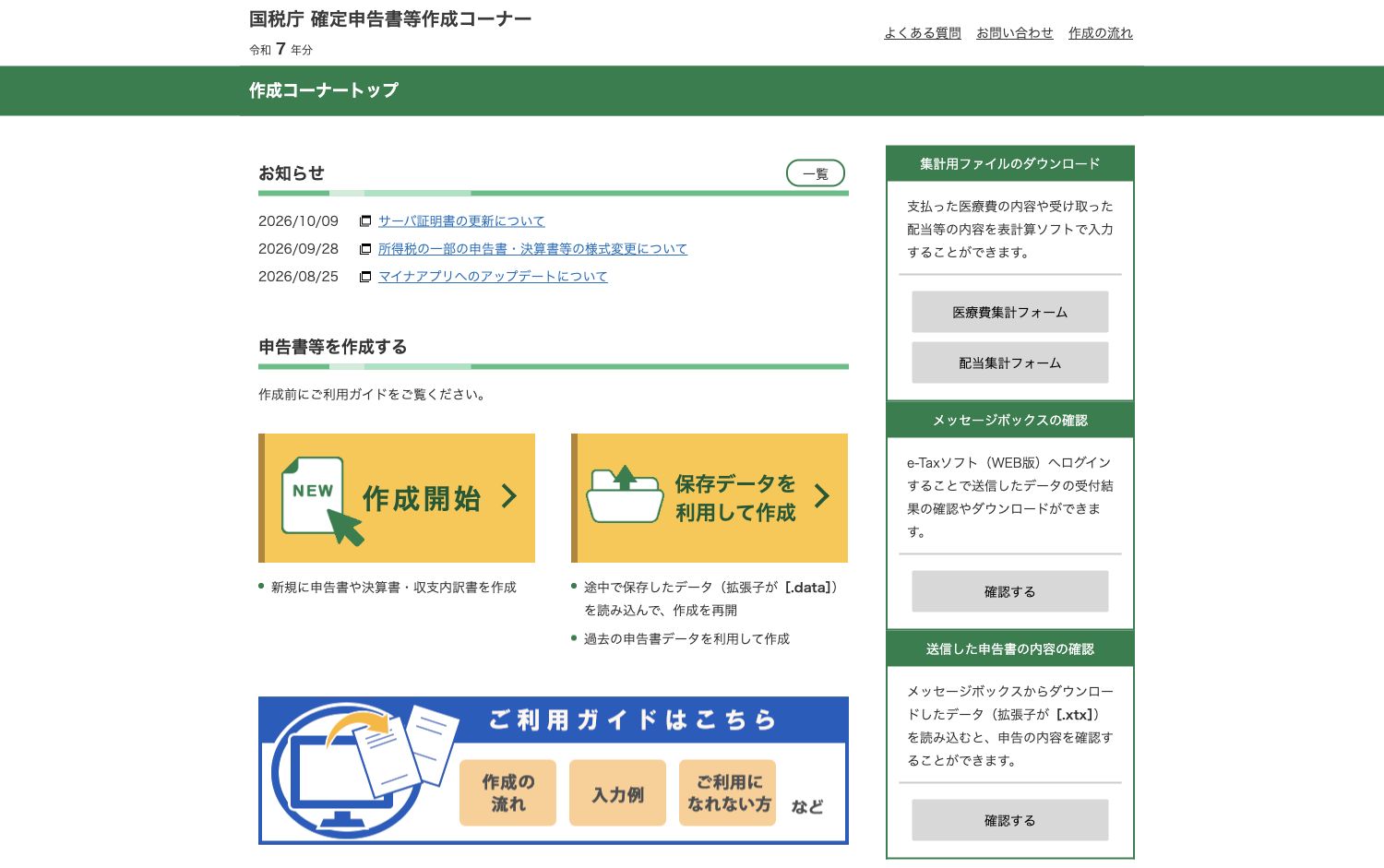1384x868 pixels.
Task: Click the external link icon beside マイナアプリ notice
Action: pyautogui.click(x=365, y=277)
